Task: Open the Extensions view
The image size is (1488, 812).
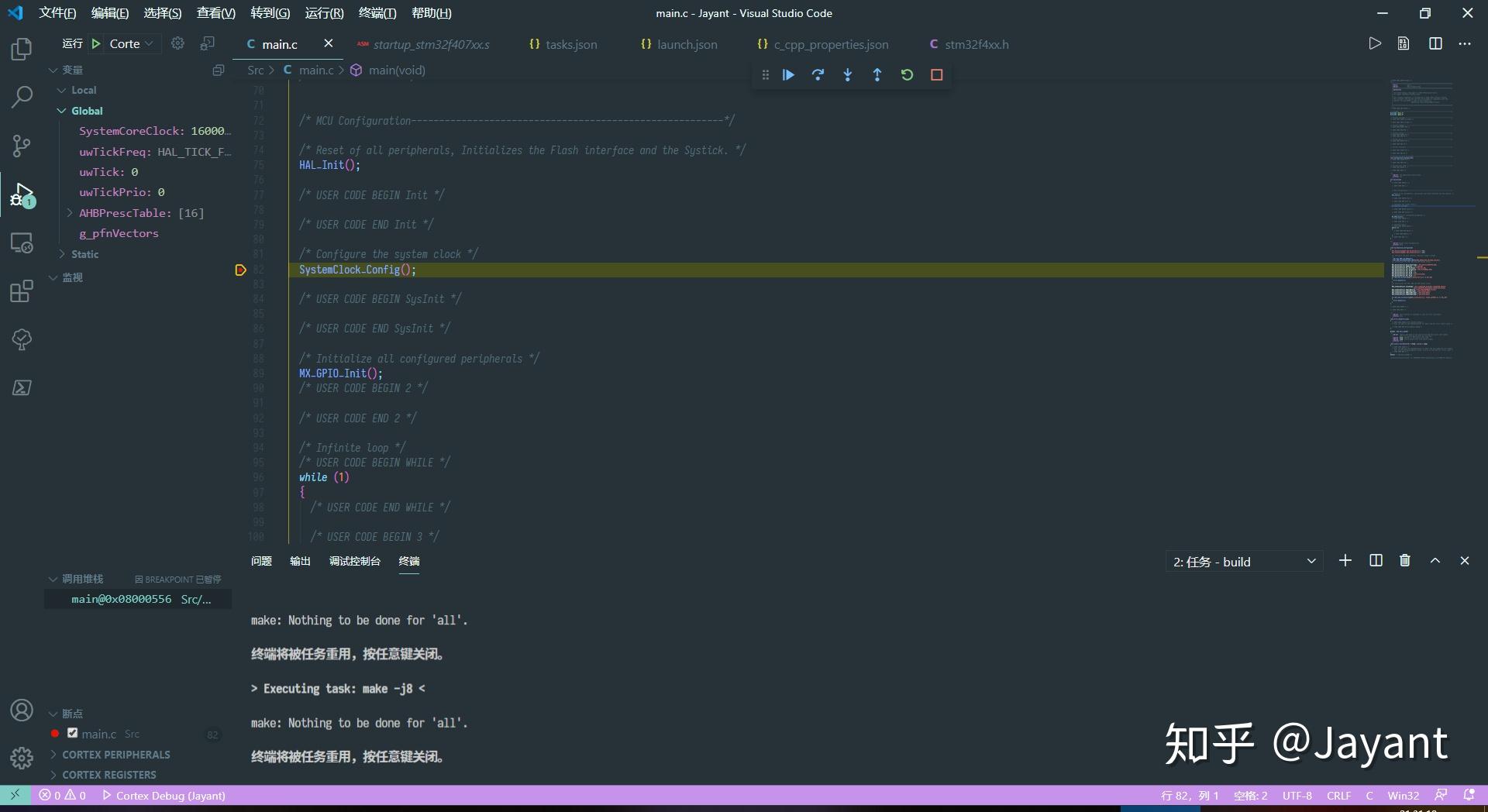Action: (22, 291)
